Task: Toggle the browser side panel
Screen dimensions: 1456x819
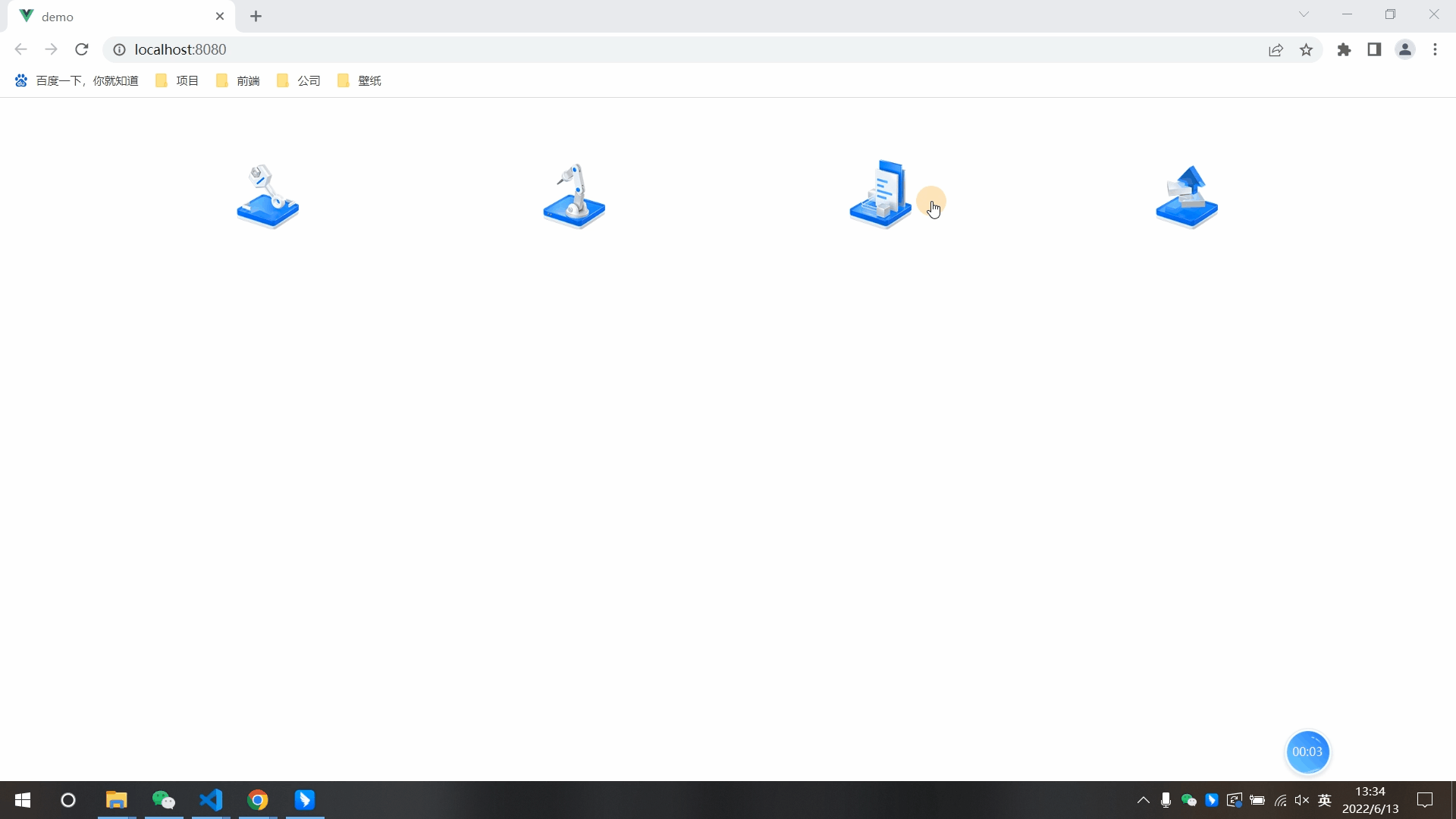Action: tap(1374, 50)
